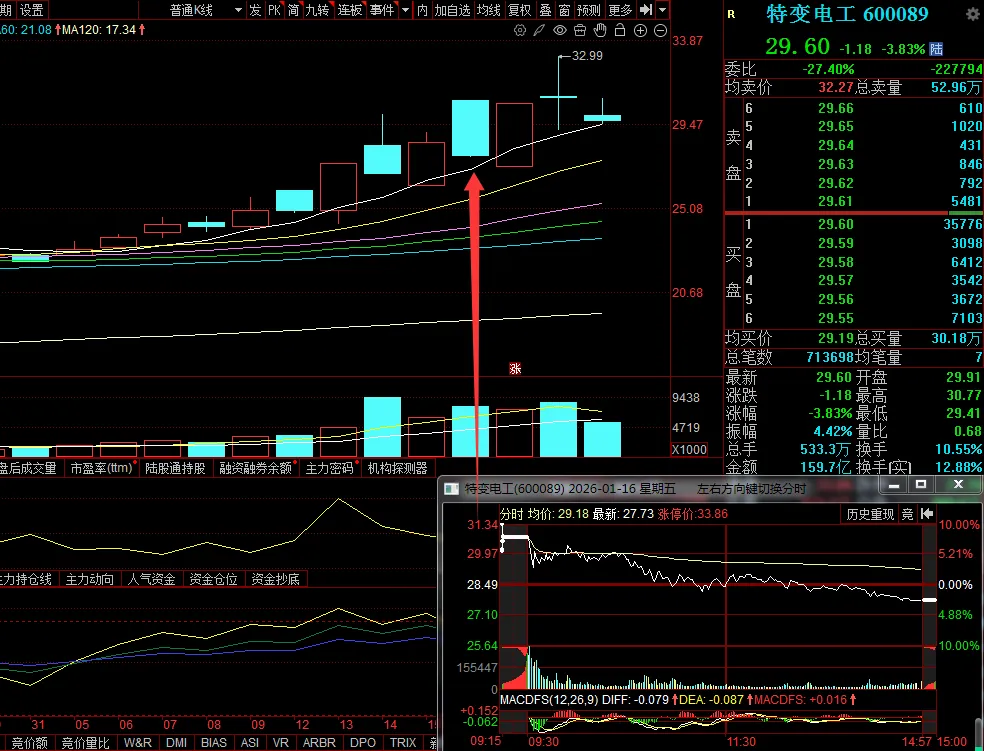Click the 内 toolbar button
This screenshot has height=751, width=984.
(422, 9)
